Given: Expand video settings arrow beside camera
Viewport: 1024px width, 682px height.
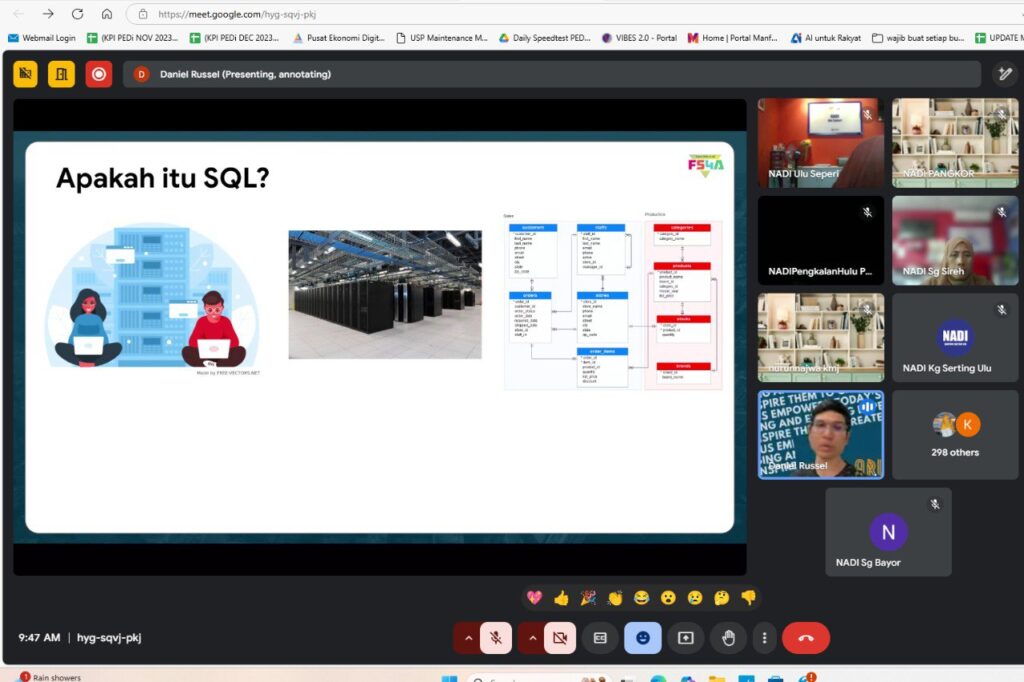Looking at the screenshot, I should coord(531,637).
